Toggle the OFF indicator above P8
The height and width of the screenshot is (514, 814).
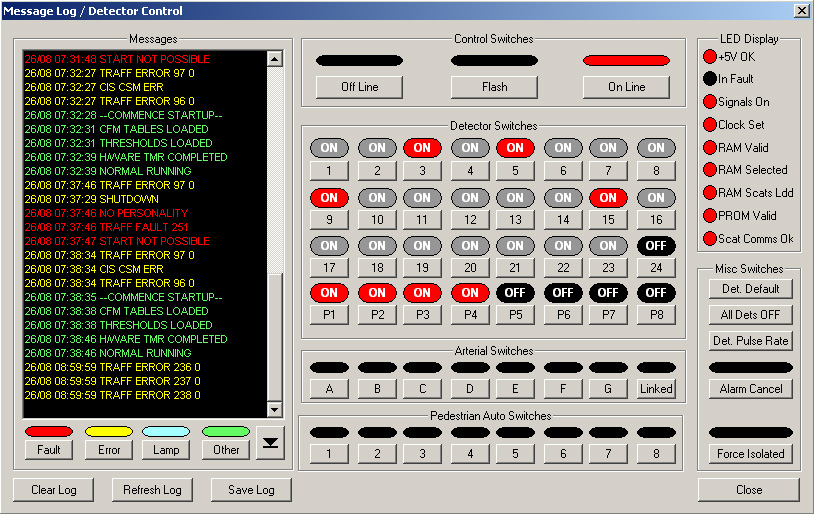(656, 293)
